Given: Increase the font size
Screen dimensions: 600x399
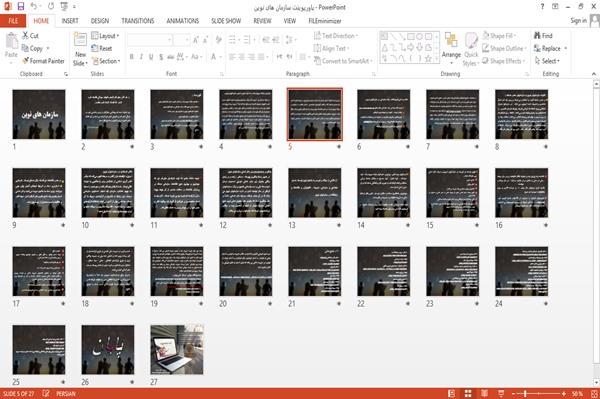Looking at the screenshot, I should tap(196, 40).
